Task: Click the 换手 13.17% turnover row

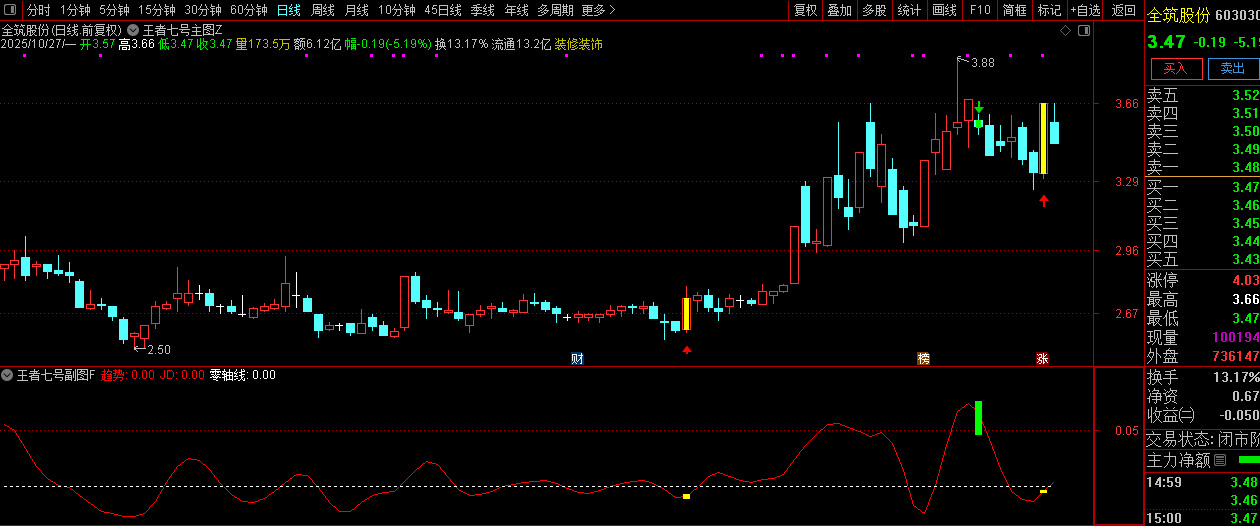Action: (1202, 377)
